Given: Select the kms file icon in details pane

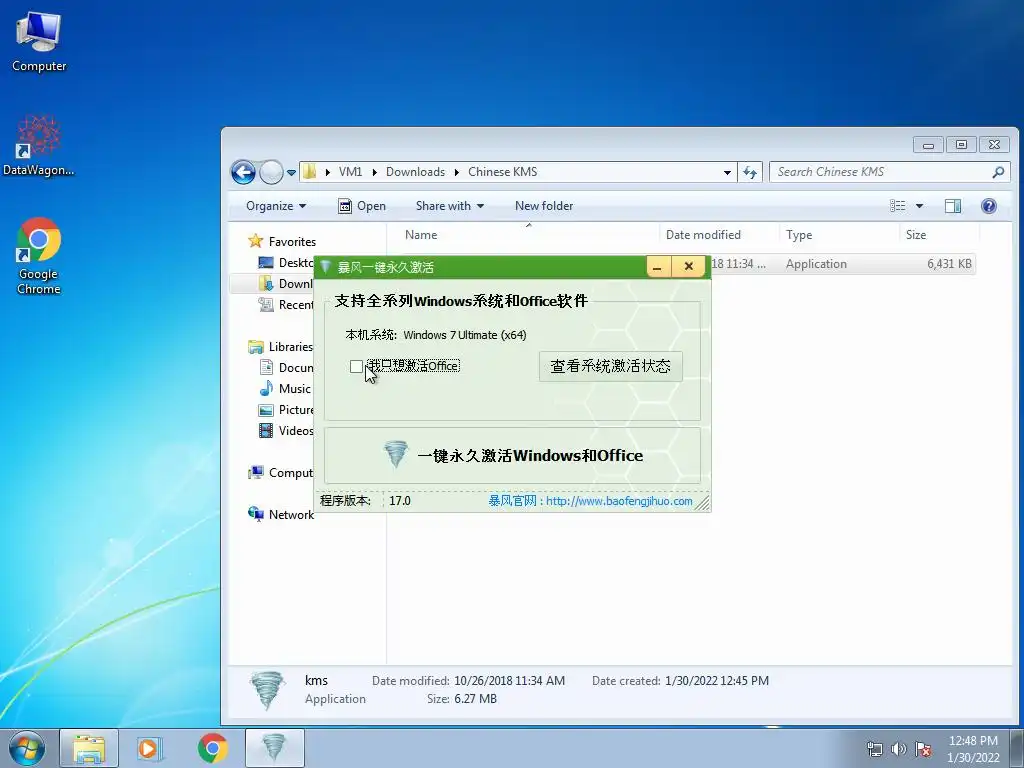Looking at the screenshot, I should tap(268, 690).
